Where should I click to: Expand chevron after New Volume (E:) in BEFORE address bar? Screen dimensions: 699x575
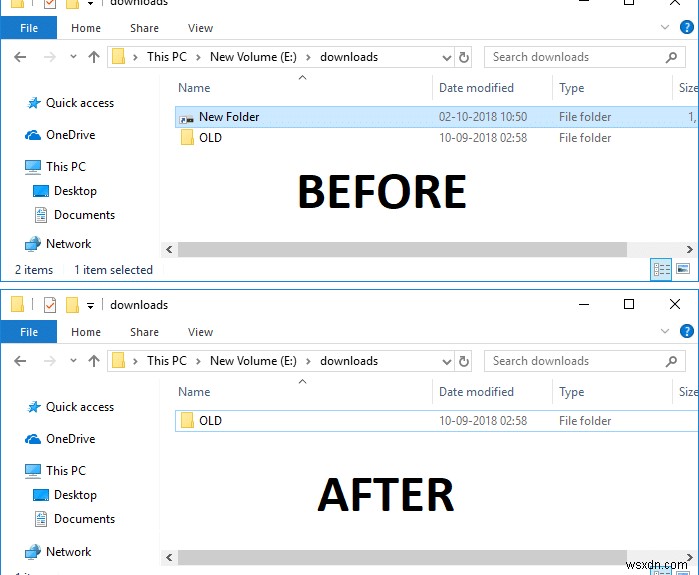308,57
